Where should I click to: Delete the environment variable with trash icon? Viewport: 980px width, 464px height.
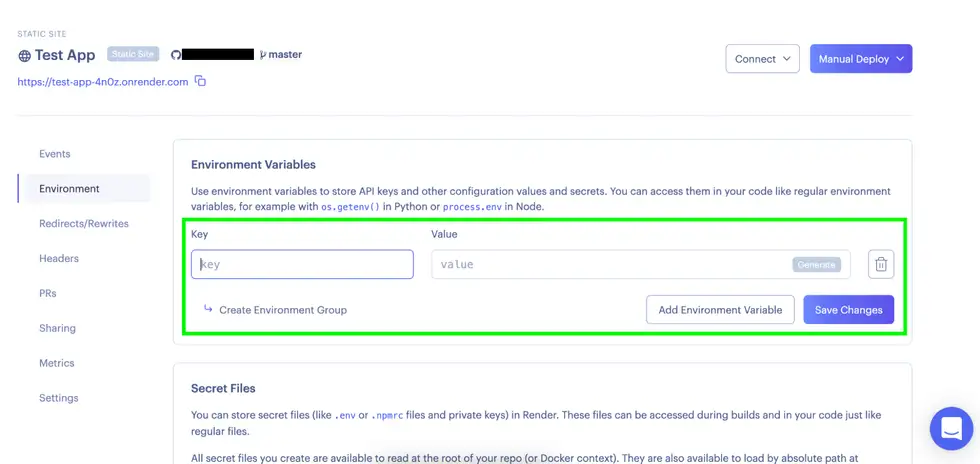[x=881, y=264]
